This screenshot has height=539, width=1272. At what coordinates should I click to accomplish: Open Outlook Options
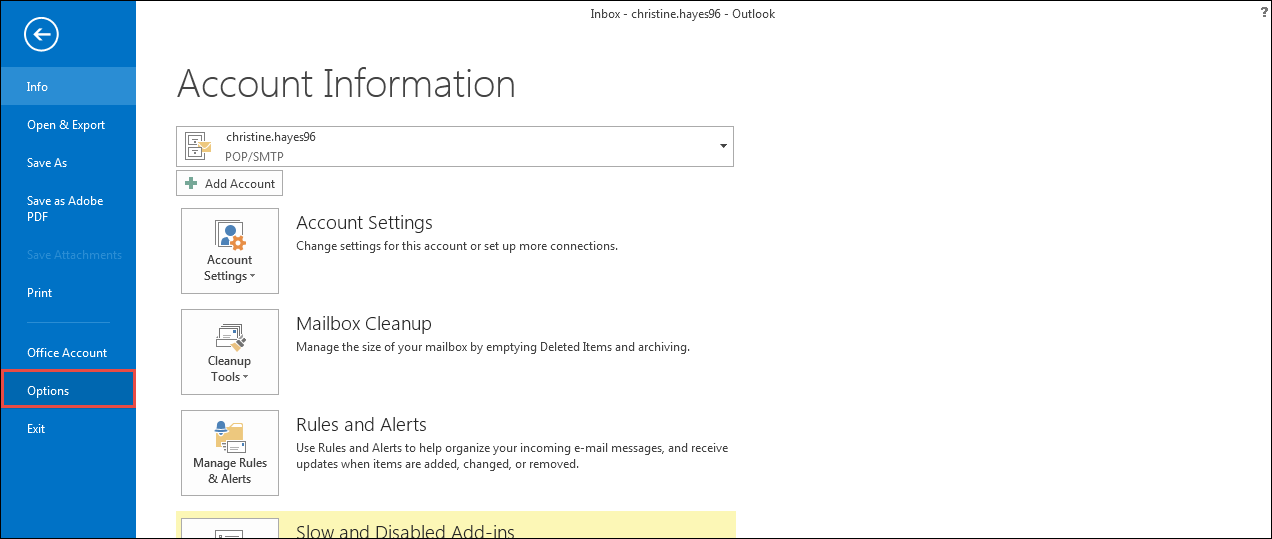pyautogui.click(x=68, y=391)
